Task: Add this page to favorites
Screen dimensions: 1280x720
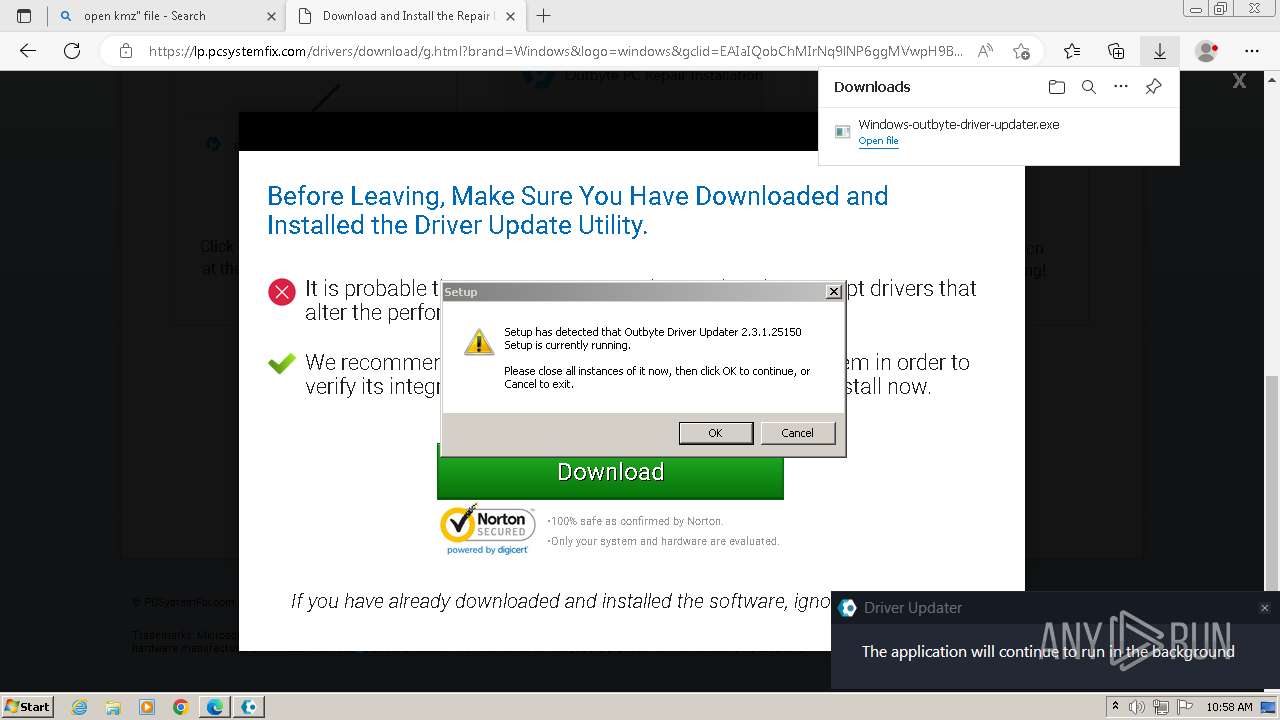Action: [x=1021, y=51]
